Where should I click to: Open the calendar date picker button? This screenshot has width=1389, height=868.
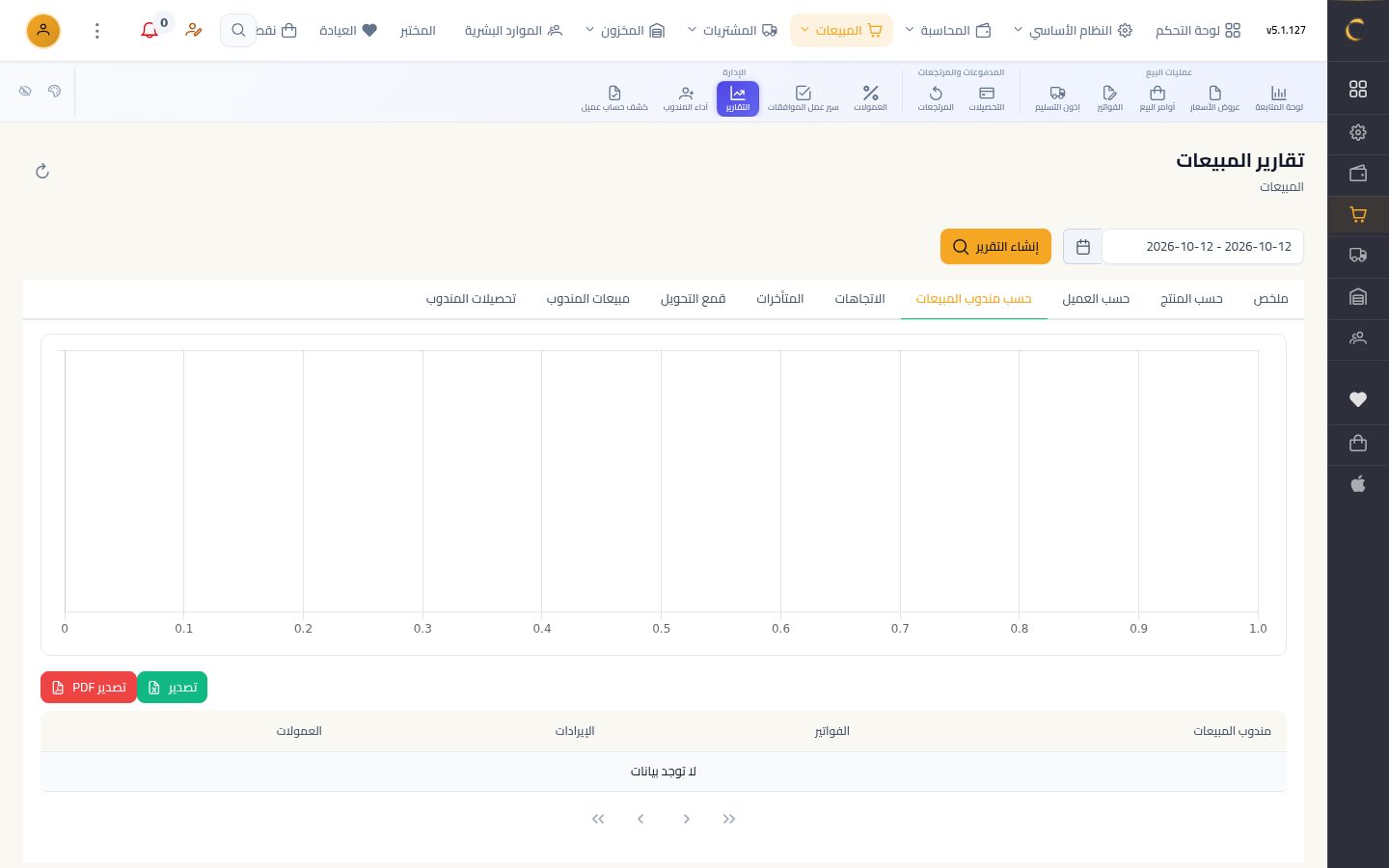click(x=1083, y=247)
